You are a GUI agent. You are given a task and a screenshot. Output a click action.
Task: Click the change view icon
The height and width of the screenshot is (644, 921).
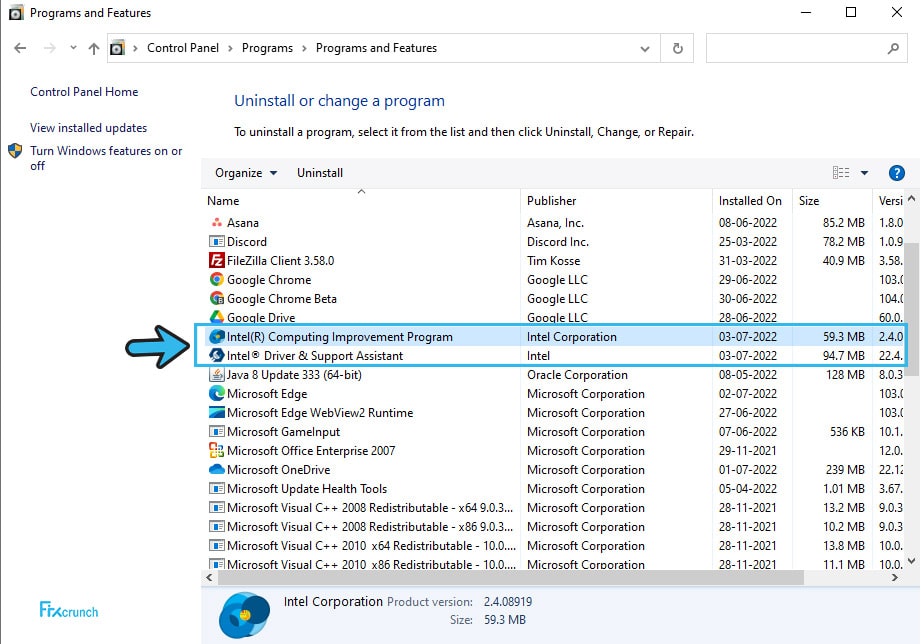[x=841, y=173]
